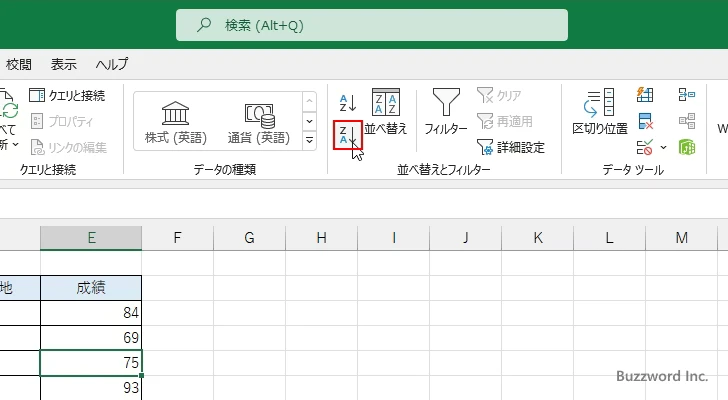
Task: Select column M header
Action: tap(681, 238)
